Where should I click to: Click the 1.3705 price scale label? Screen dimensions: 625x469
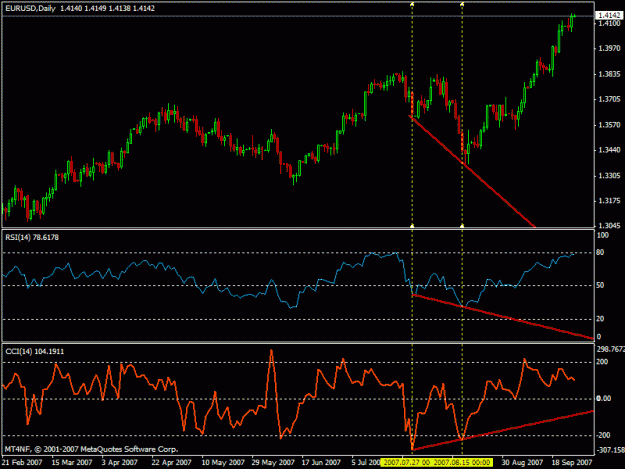tap(609, 99)
